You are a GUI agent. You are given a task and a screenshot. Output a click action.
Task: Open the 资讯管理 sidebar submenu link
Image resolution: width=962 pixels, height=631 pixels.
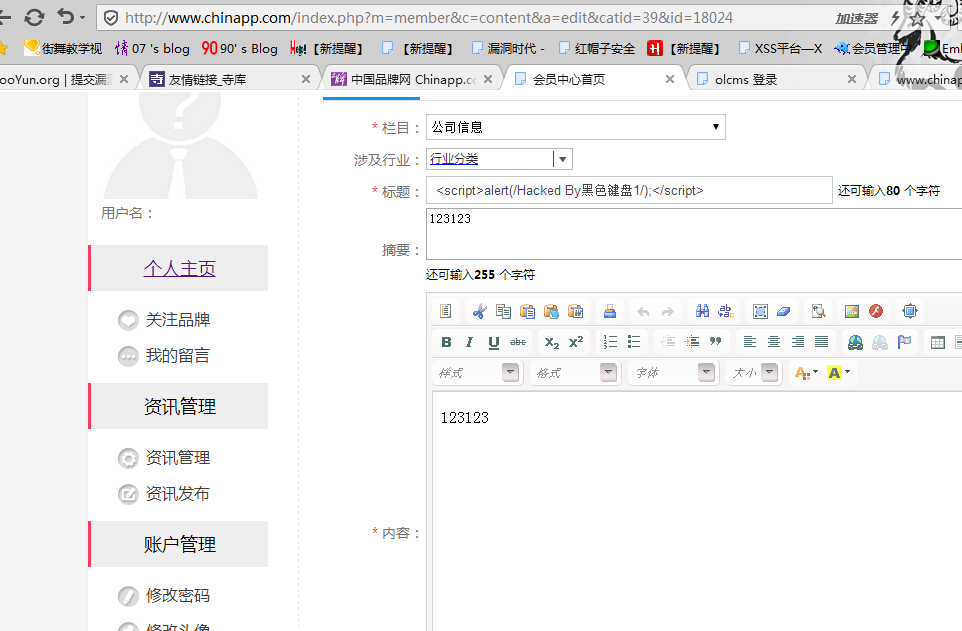point(177,458)
